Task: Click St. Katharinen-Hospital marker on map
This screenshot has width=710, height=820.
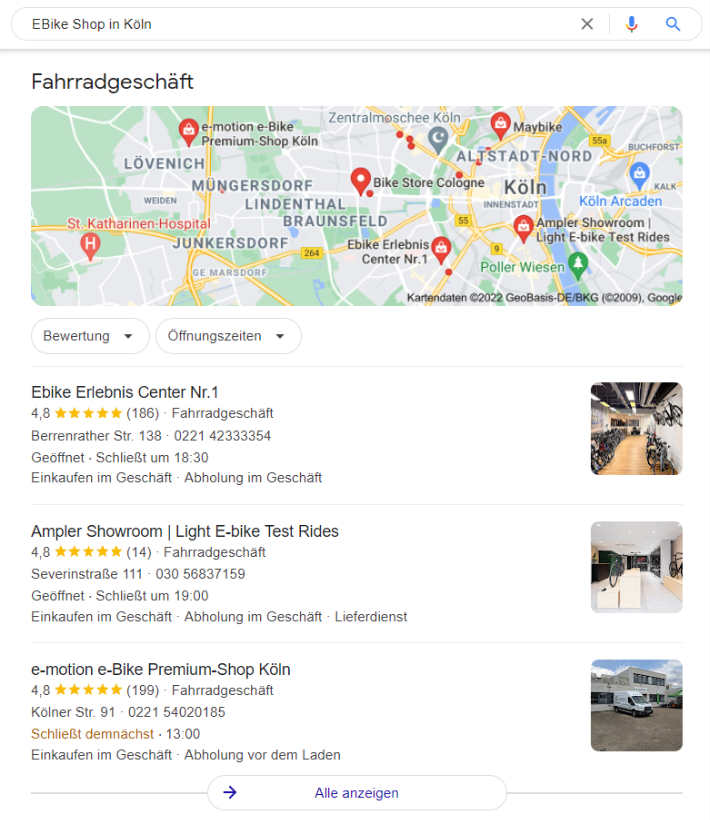Action: (x=90, y=246)
